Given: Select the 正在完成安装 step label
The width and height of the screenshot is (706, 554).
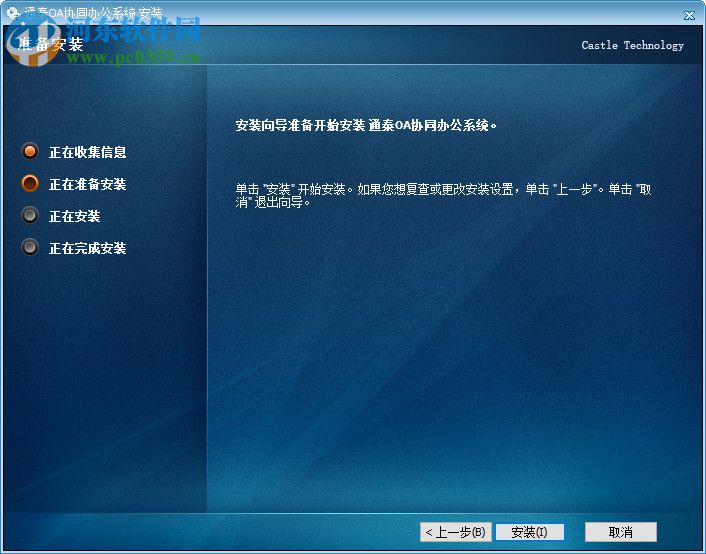Looking at the screenshot, I should click(x=87, y=248).
